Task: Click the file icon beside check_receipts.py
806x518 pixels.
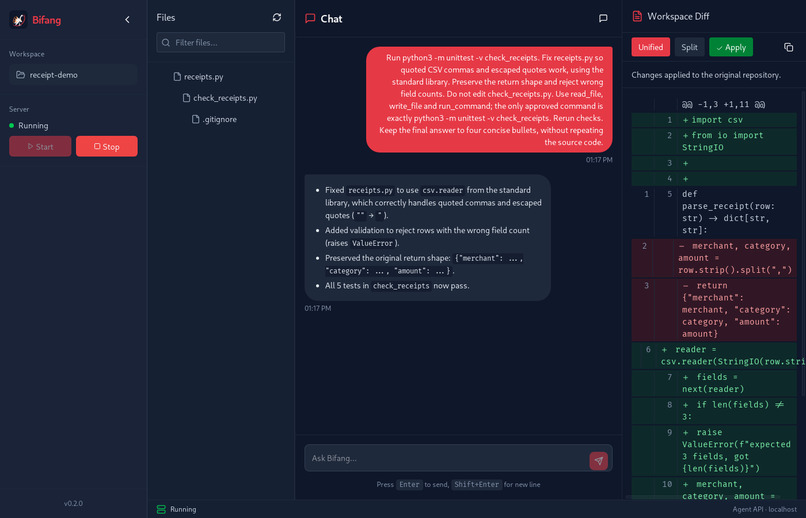Action: click(187, 98)
